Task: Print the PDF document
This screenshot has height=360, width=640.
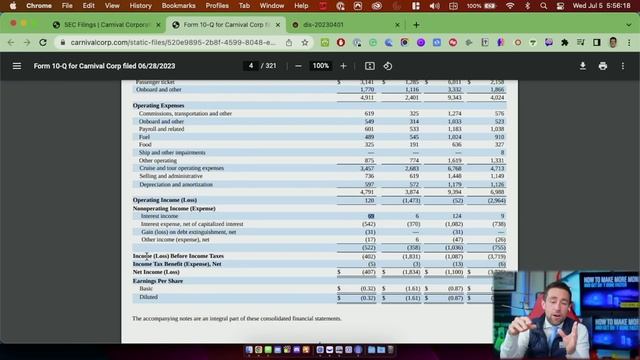Action: click(603, 66)
